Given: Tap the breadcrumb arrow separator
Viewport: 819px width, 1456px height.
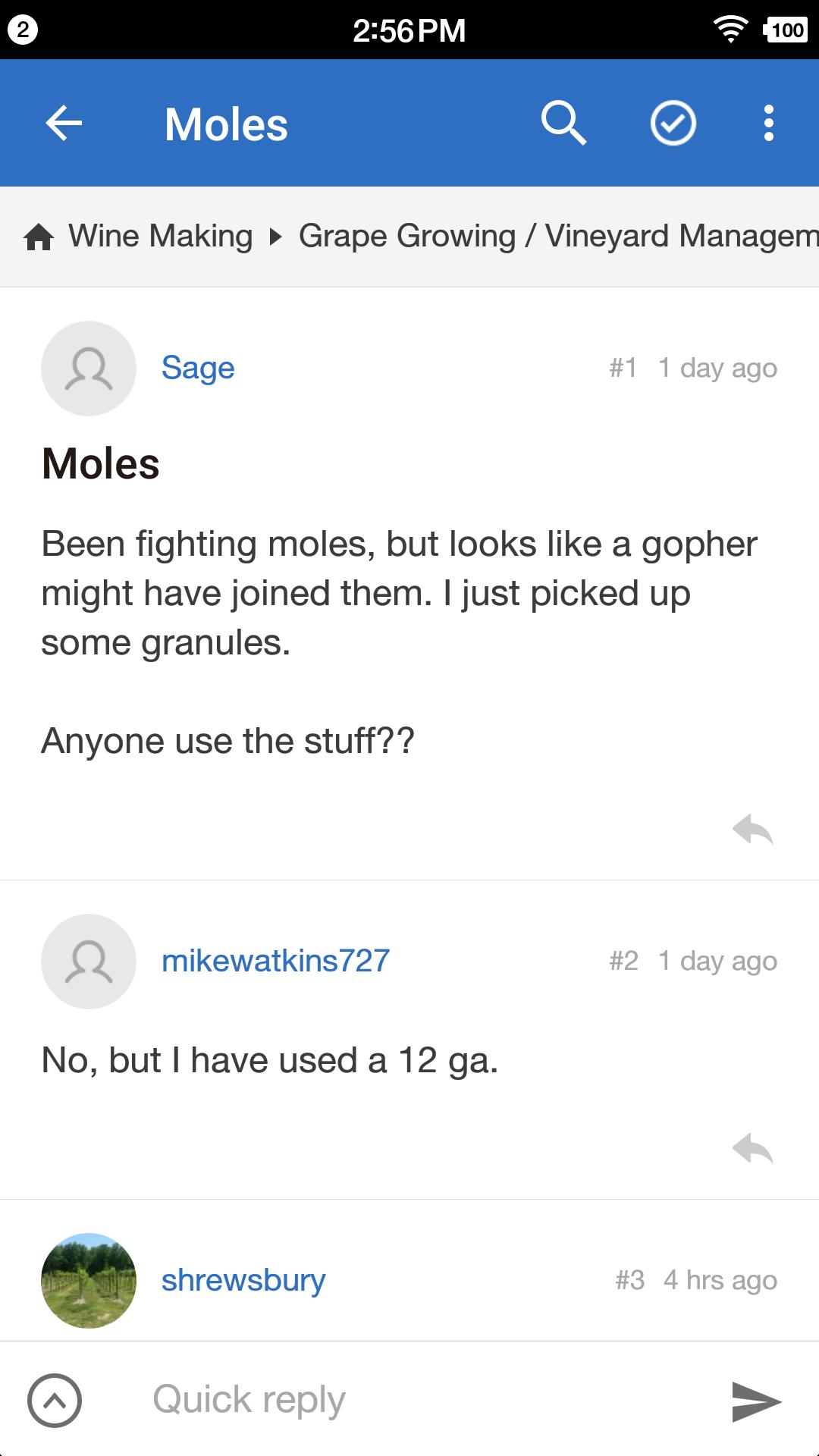Looking at the screenshot, I should coord(276,237).
